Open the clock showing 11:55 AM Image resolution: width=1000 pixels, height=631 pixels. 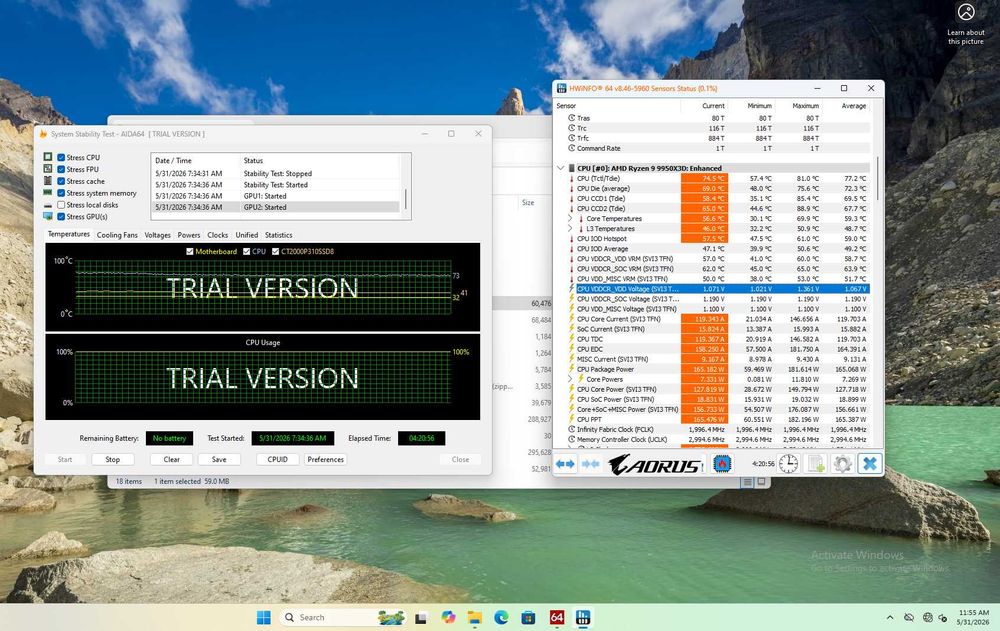[973, 617]
